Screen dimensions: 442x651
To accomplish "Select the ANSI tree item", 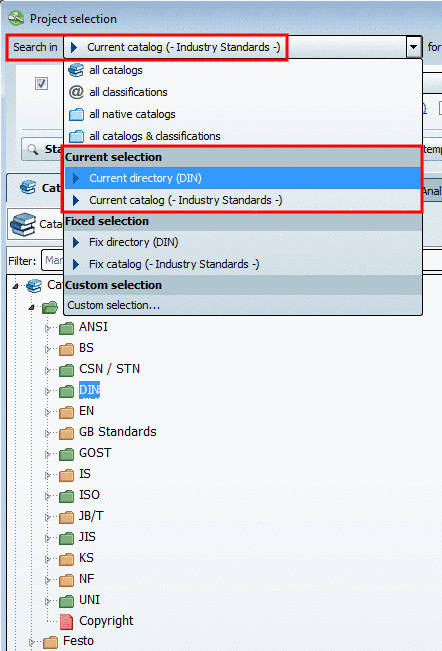I will click(93, 327).
